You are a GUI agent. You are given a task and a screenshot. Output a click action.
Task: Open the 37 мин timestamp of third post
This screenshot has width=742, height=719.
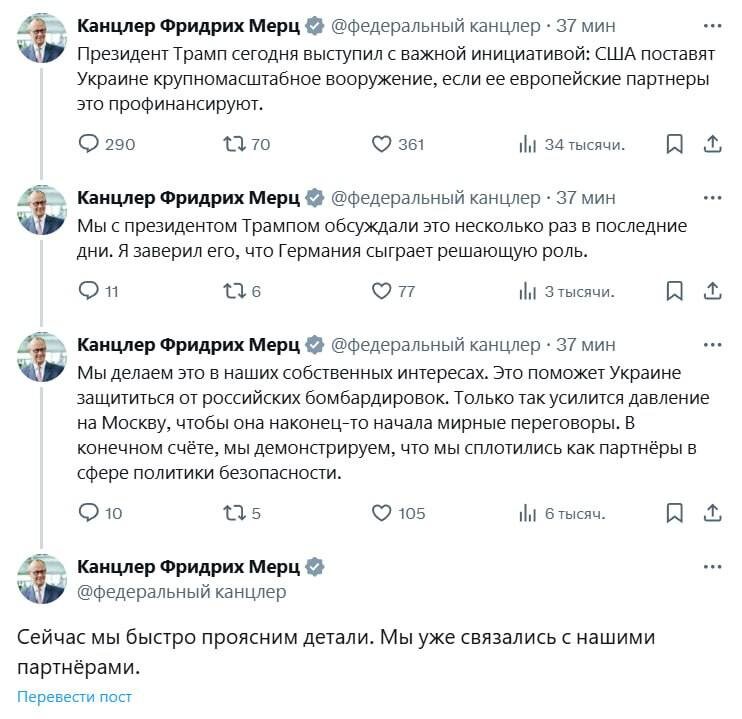(586, 345)
